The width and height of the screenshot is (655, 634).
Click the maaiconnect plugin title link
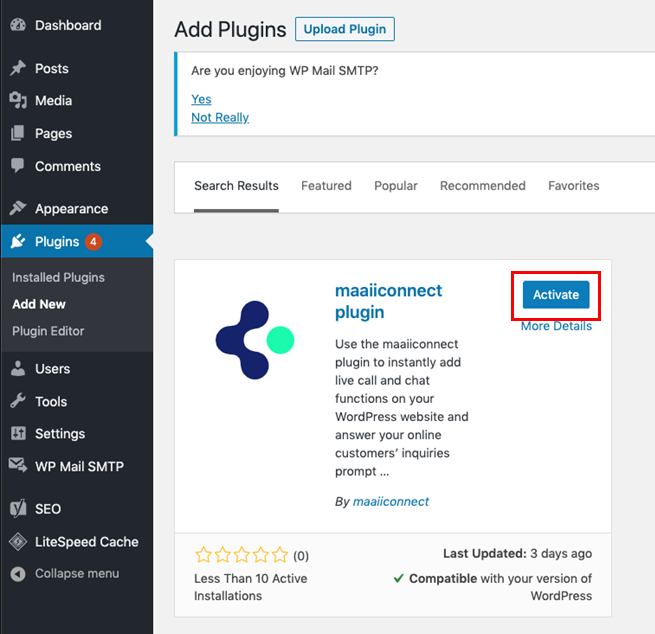(x=388, y=301)
